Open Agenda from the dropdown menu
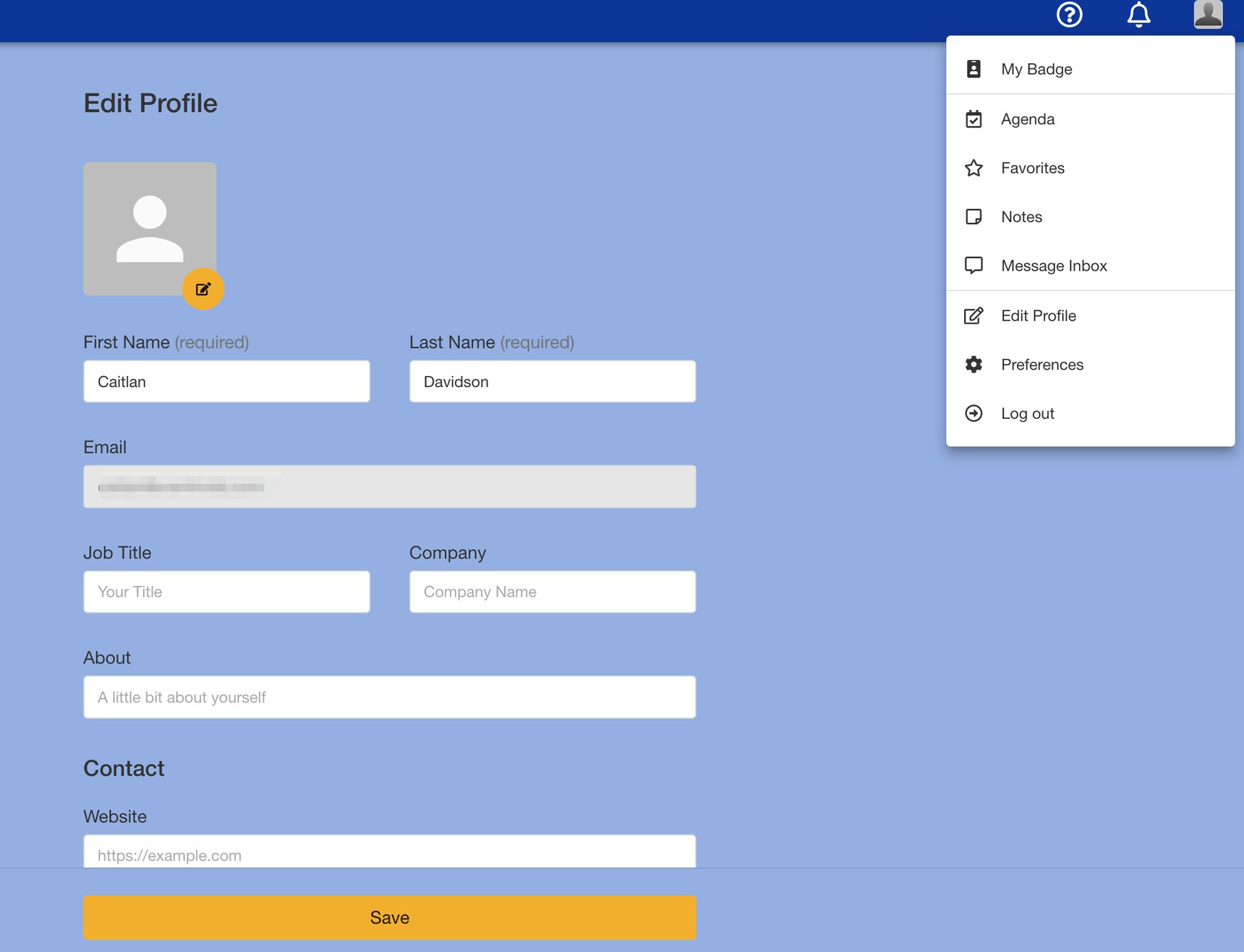 tap(1028, 118)
